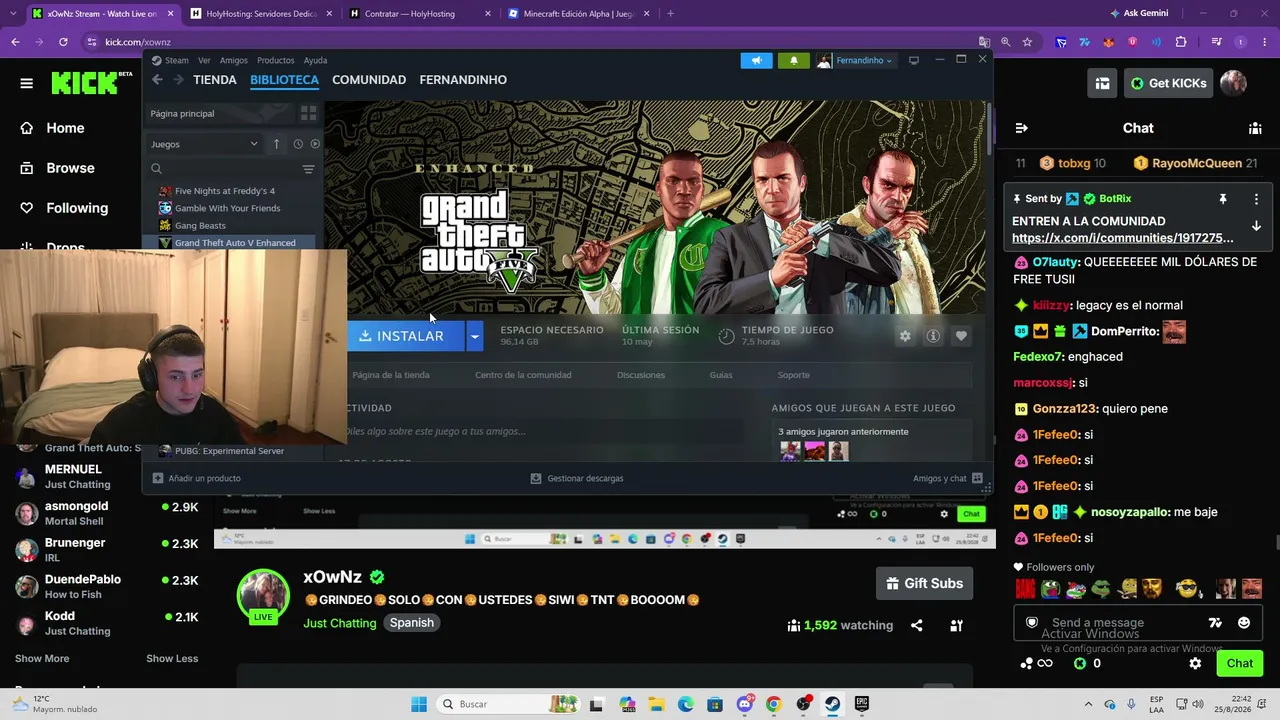The image size is (1280, 720).
Task: Open the pinned x.com community link
Action: click(1123, 238)
